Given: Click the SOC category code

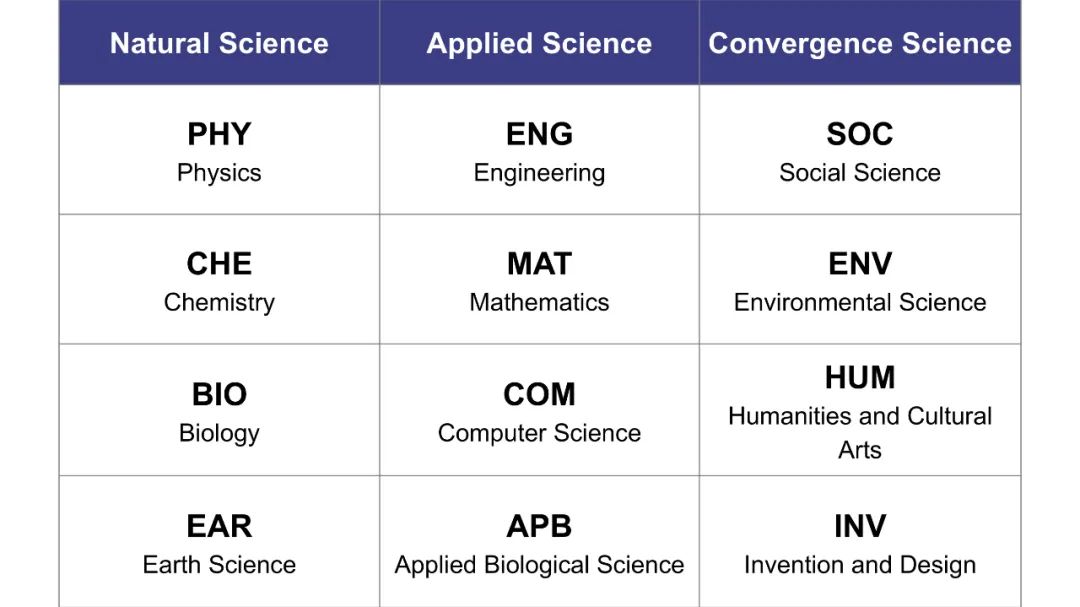Looking at the screenshot, I should pyautogui.click(x=860, y=134).
